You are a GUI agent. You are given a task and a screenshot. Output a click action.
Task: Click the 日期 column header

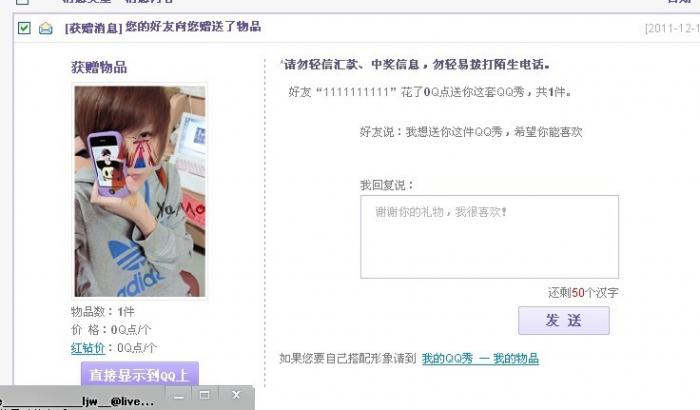click(679, 1)
